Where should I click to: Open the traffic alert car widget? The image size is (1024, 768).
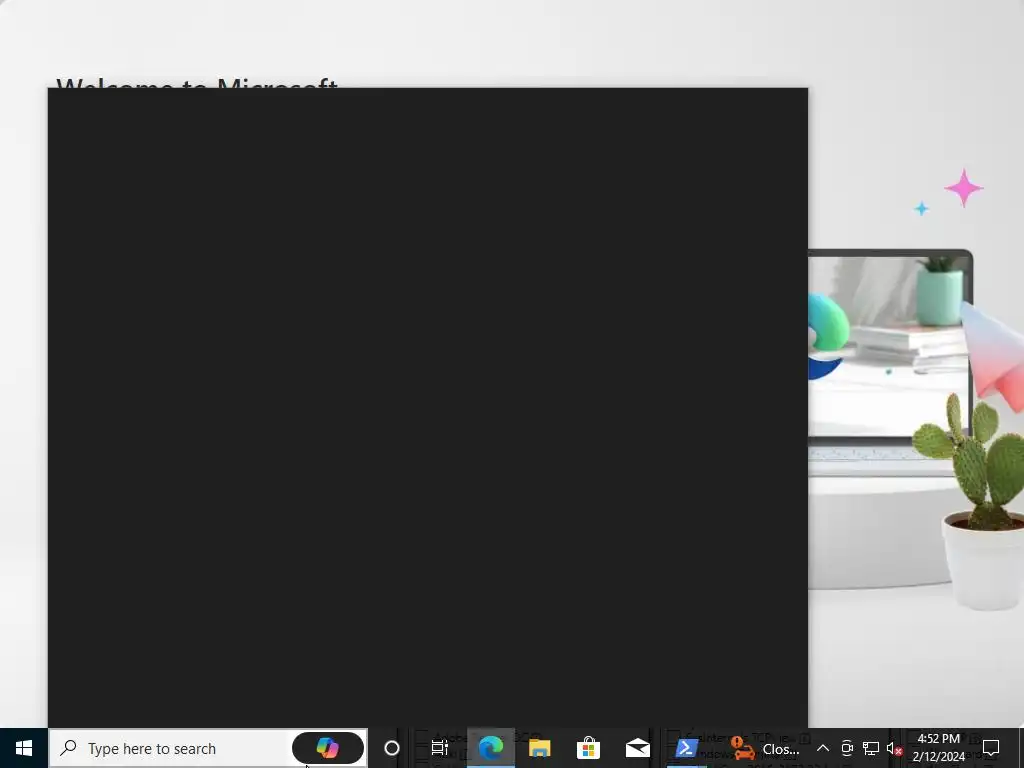click(x=743, y=748)
